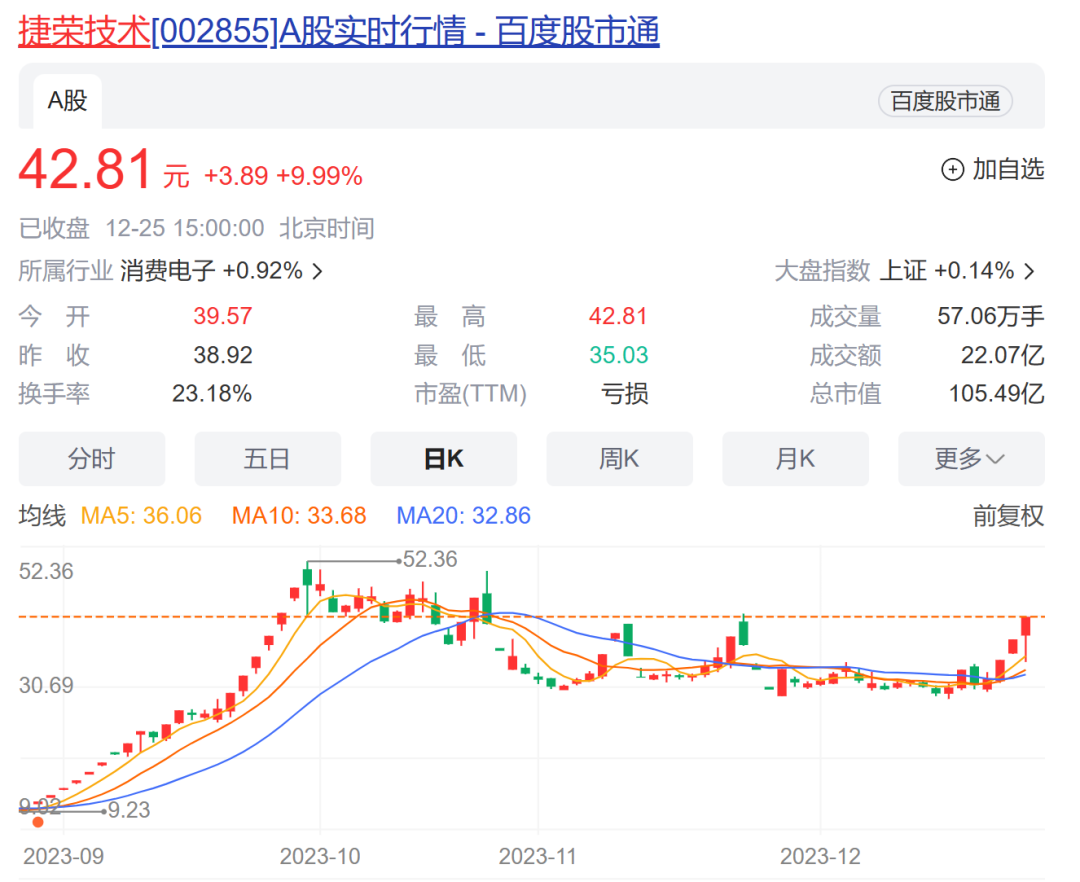1080x882 pixels.
Task: Click the 9.23 low price annotation
Action: point(129,810)
